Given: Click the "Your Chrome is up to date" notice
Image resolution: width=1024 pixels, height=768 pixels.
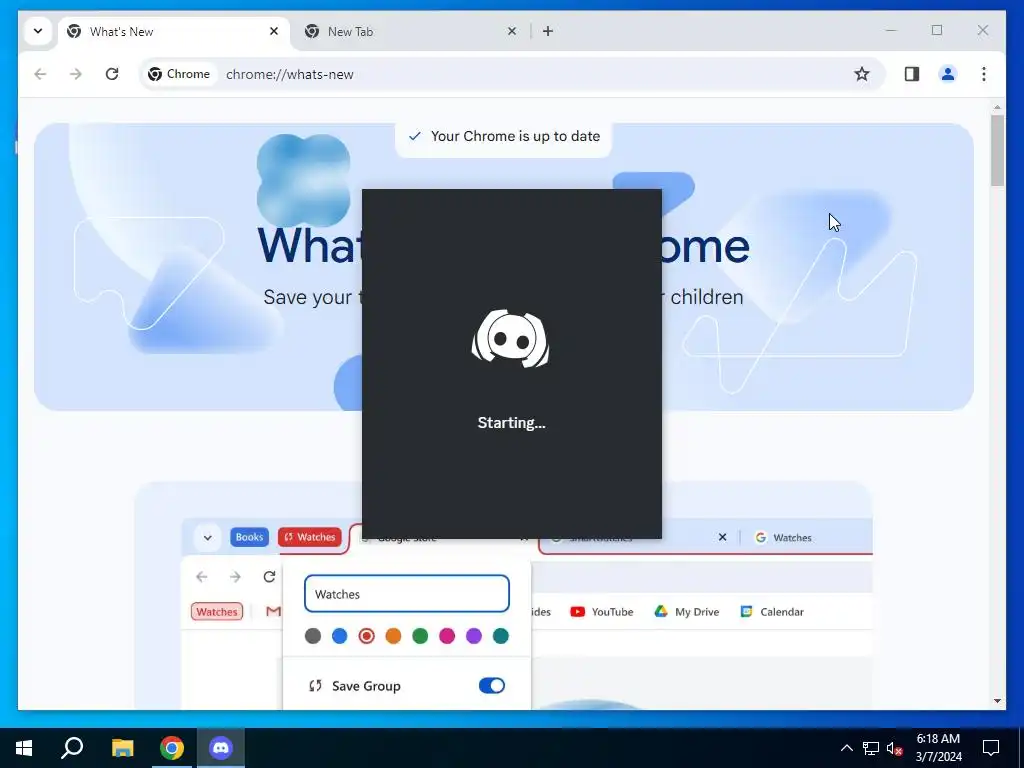Looking at the screenshot, I should tap(504, 136).
